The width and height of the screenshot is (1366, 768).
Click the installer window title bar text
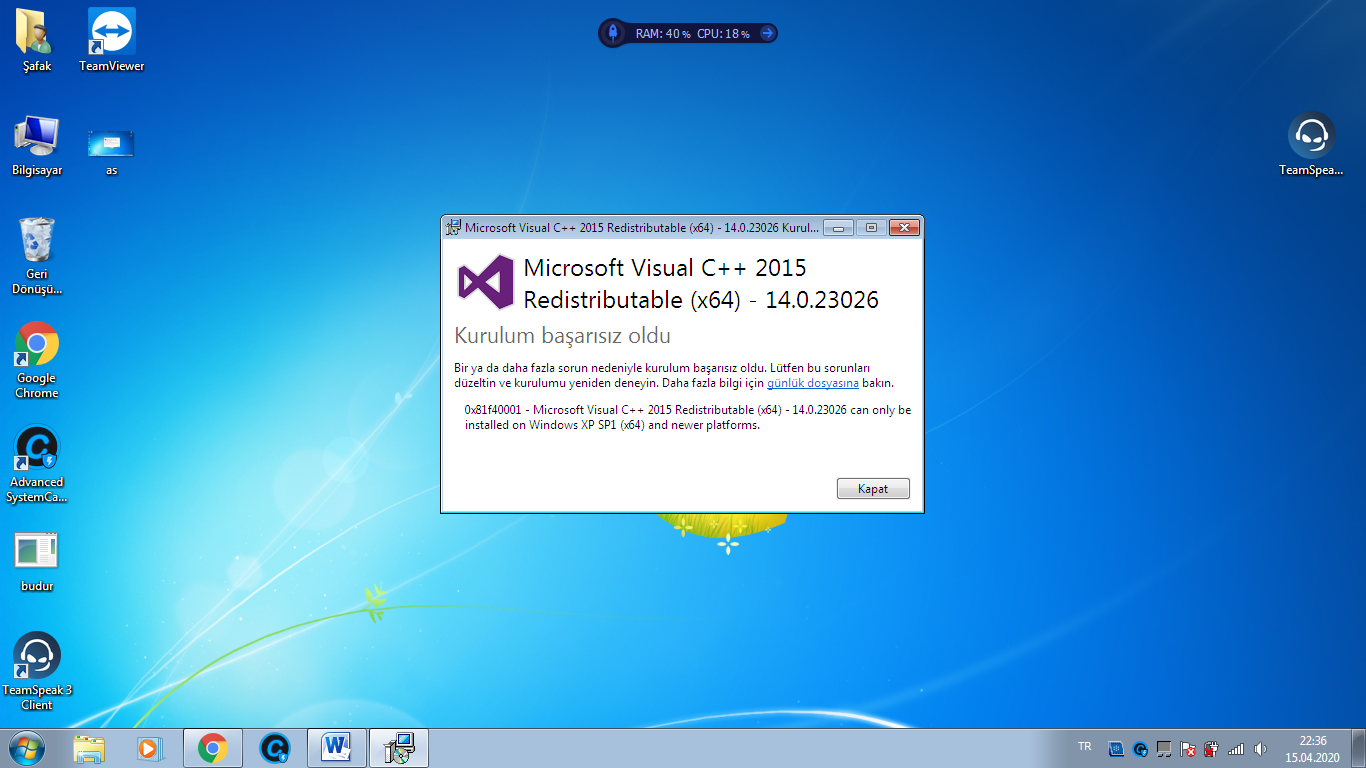point(642,228)
